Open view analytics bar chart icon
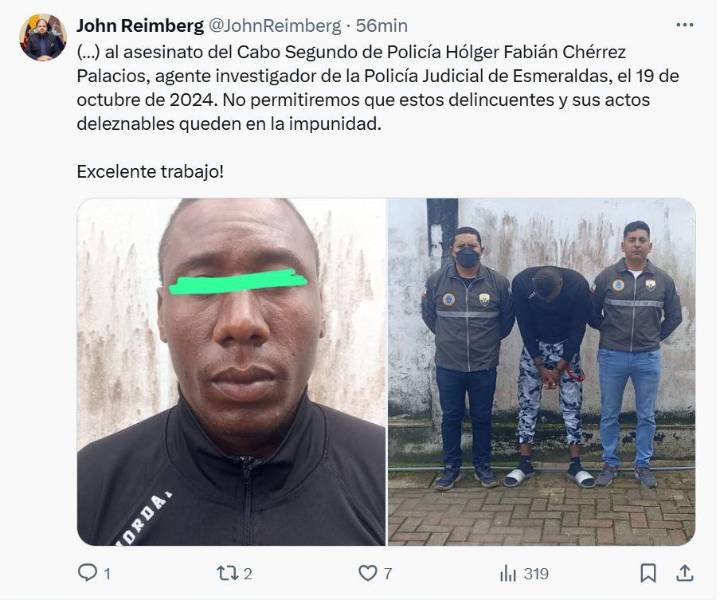Screen dimensions: 720x600 click(x=508, y=573)
